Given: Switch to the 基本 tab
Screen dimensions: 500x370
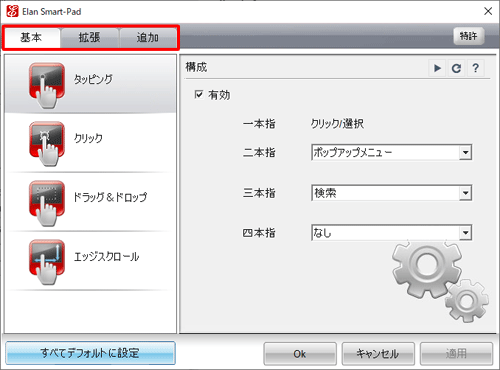Looking at the screenshot, I should pos(32,38).
